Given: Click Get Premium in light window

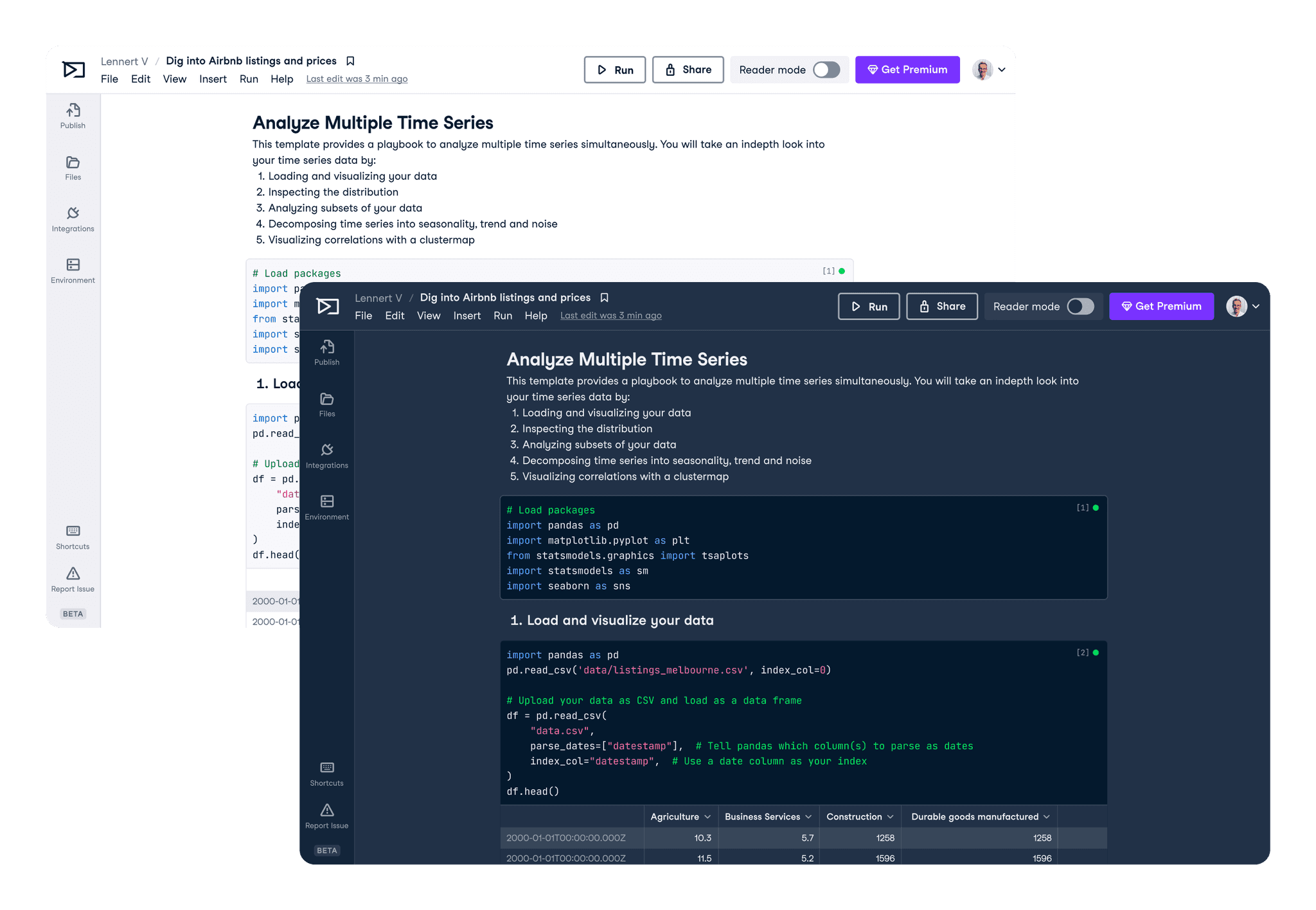Looking at the screenshot, I should coord(907,69).
